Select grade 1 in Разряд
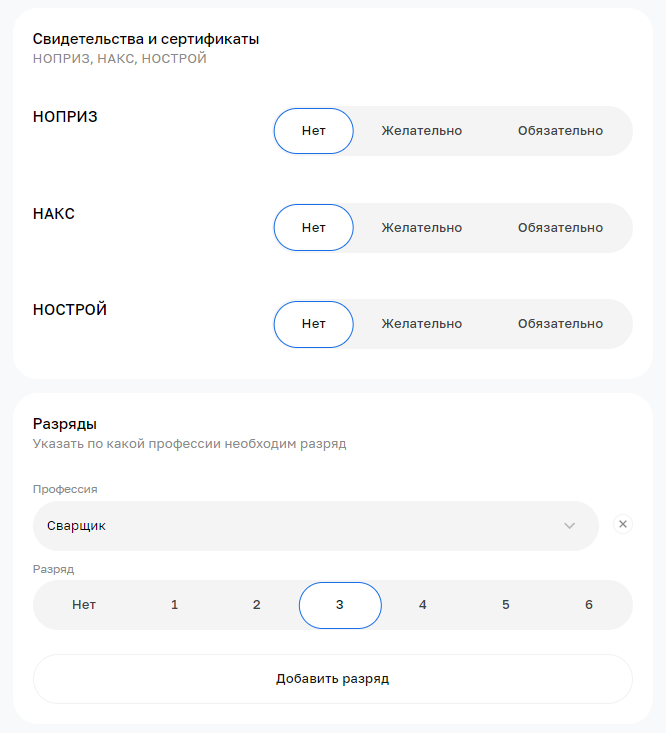 coord(175,605)
